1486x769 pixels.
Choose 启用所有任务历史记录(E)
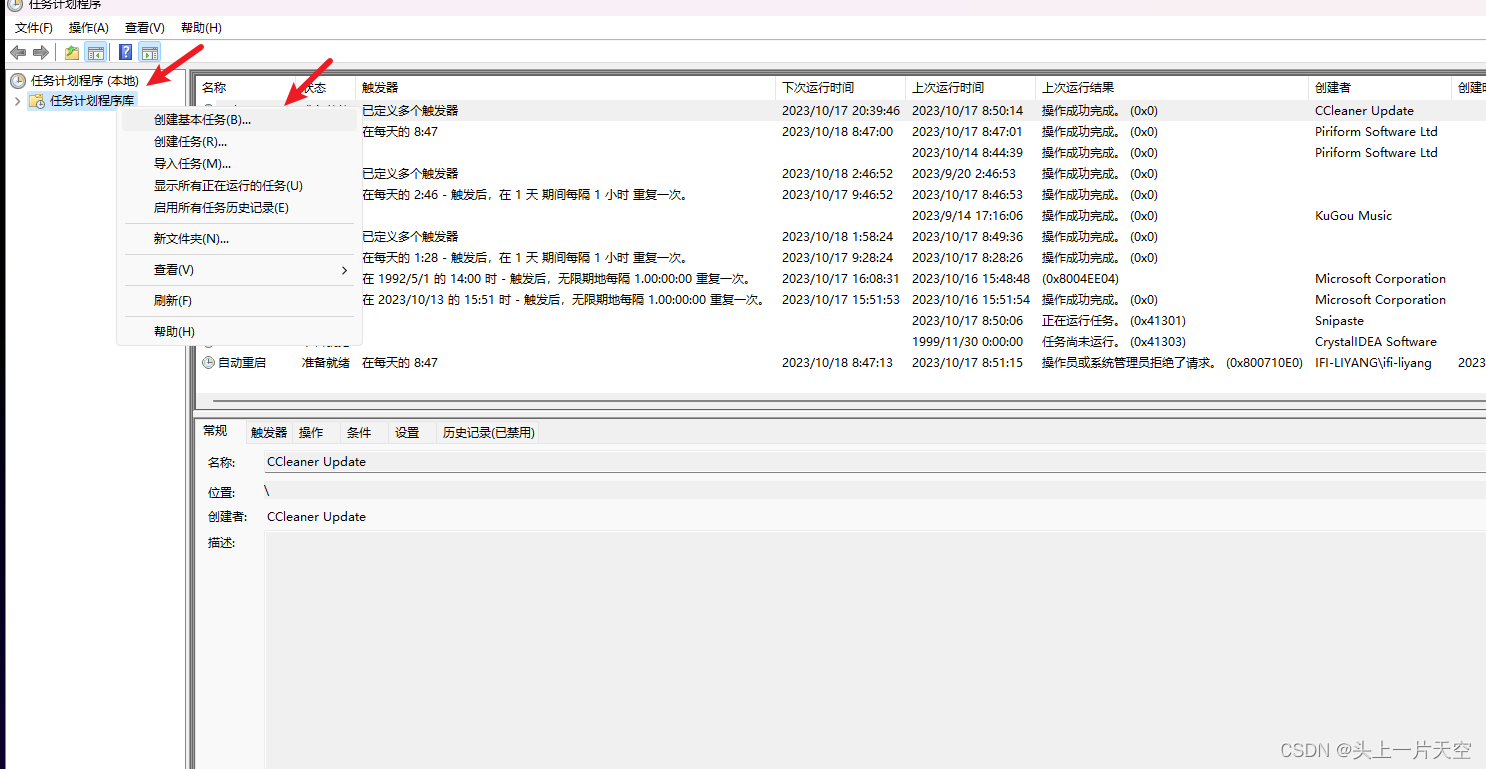[x=238, y=208]
